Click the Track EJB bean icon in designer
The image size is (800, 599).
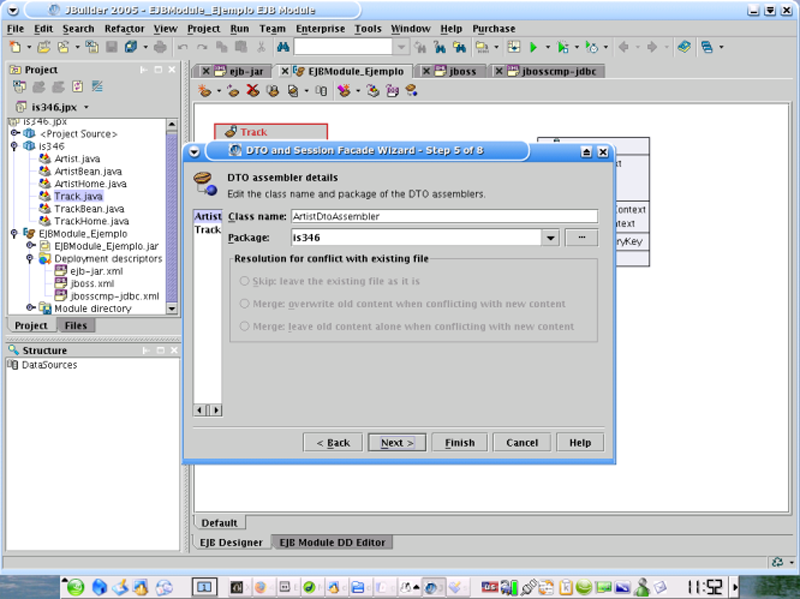click(x=230, y=132)
